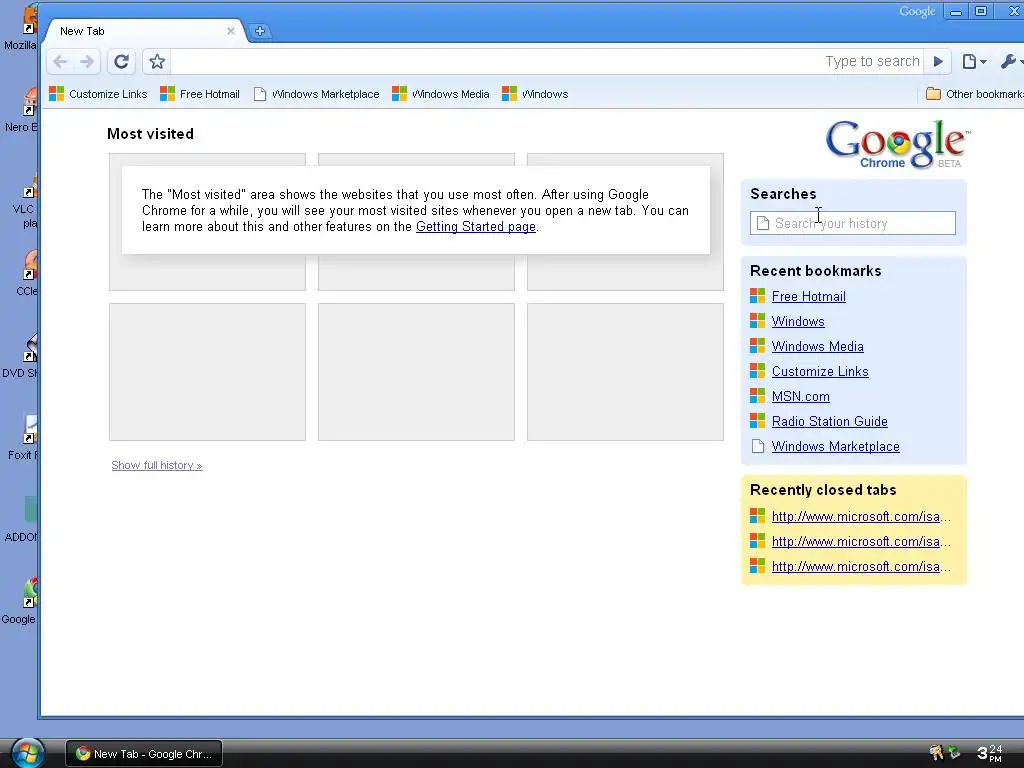Open Windows link in Recent bookmarks
The width and height of the screenshot is (1024, 768).
798,321
